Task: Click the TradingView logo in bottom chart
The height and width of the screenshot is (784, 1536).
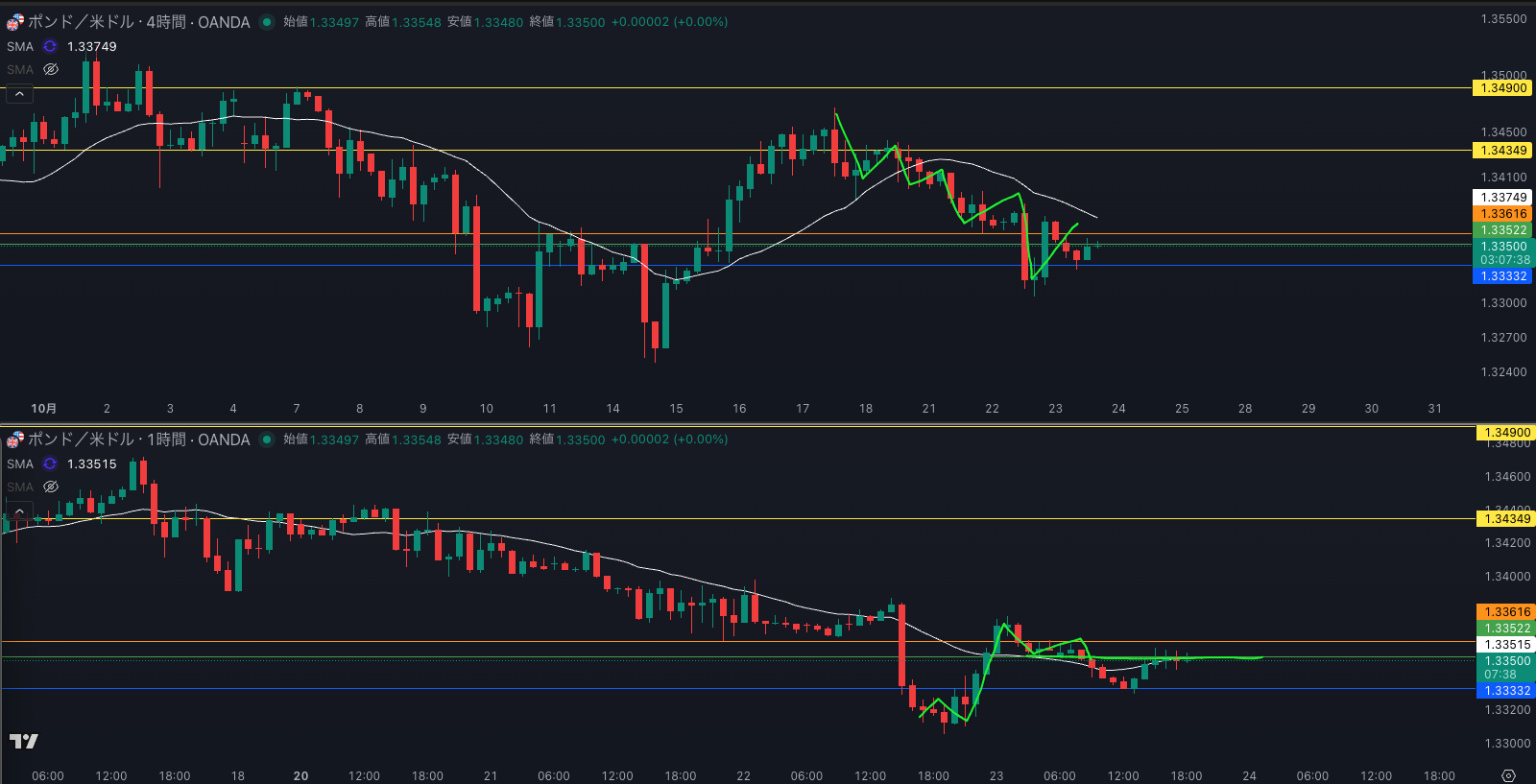Action: (x=24, y=741)
